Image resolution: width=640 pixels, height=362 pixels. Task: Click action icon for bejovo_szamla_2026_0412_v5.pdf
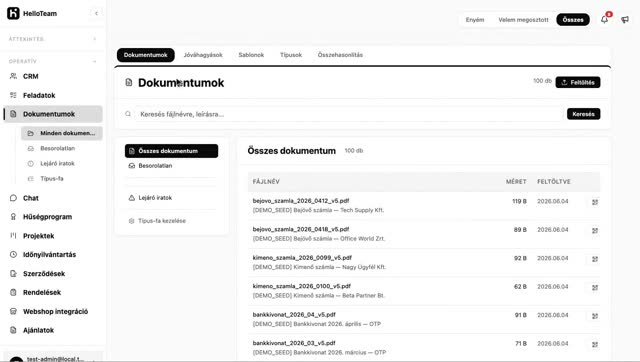tap(595, 202)
